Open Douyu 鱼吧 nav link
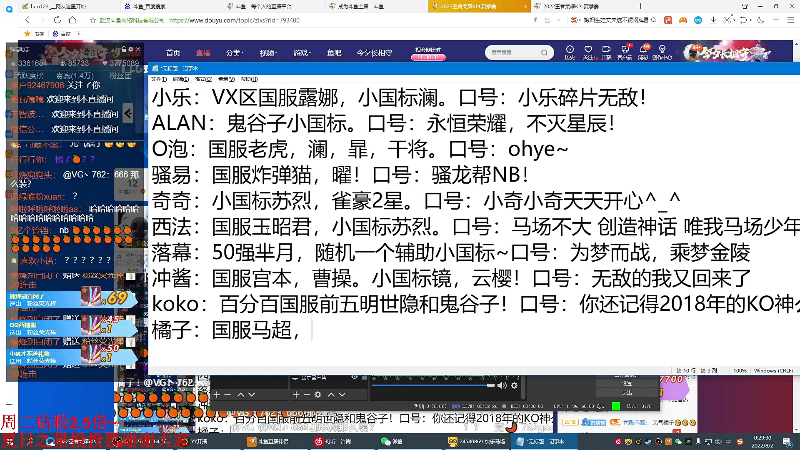Image resolution: width=800 pixels, height=450 pixels. click(x=334, y=53)
